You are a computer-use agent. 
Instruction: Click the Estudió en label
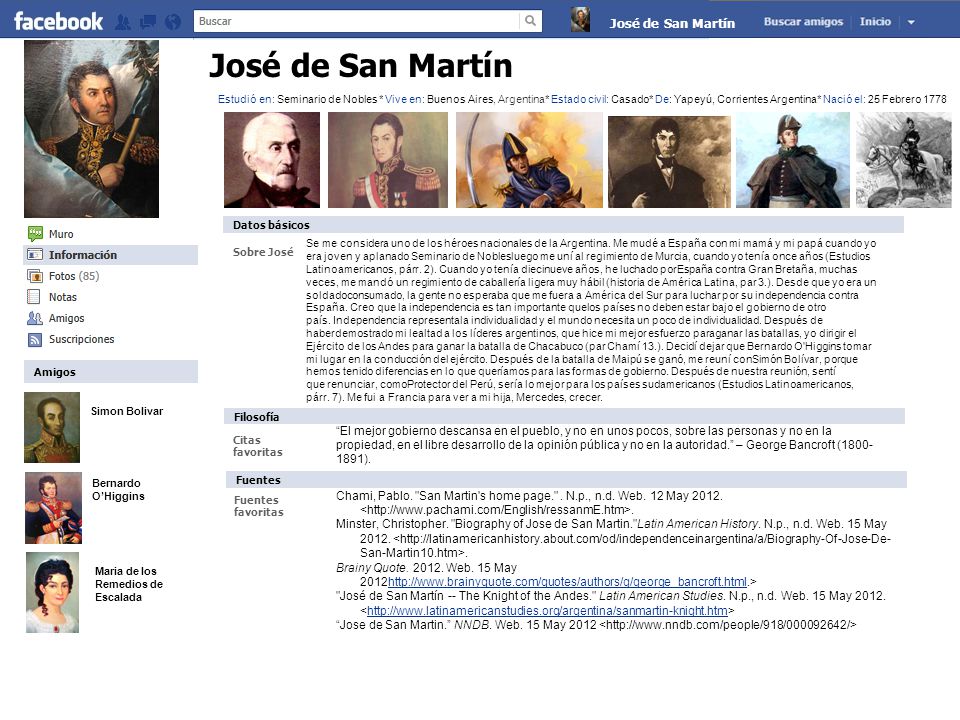point(246,99)
